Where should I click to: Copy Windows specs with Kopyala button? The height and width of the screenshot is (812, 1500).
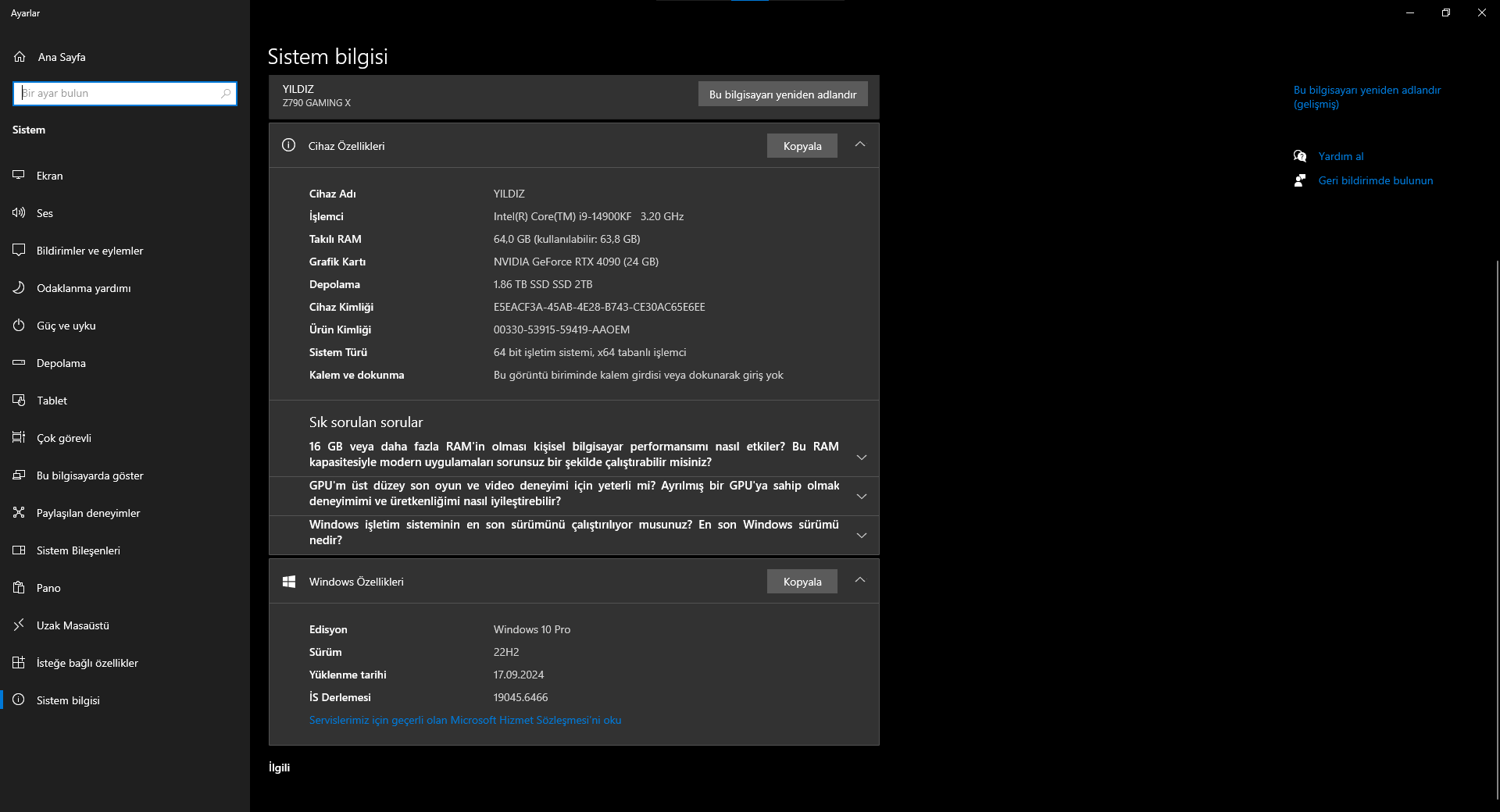[x=802, y=582]
